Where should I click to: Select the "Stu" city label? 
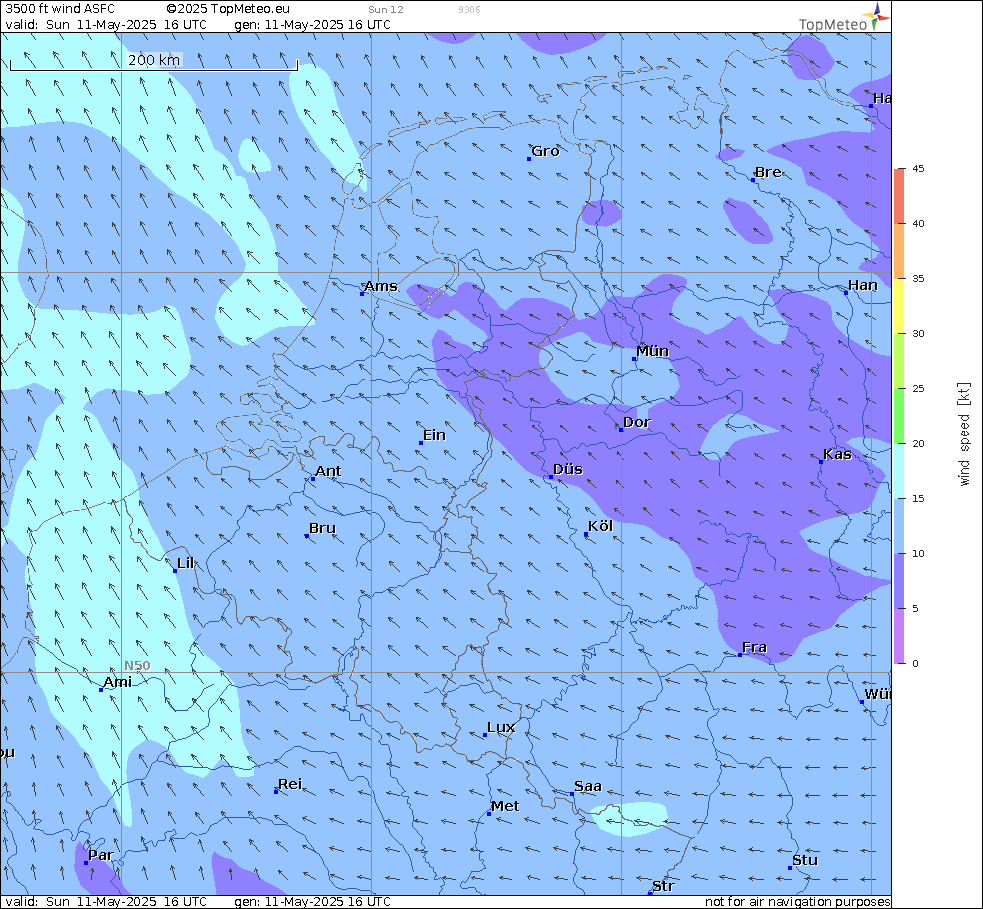(805, 860)
